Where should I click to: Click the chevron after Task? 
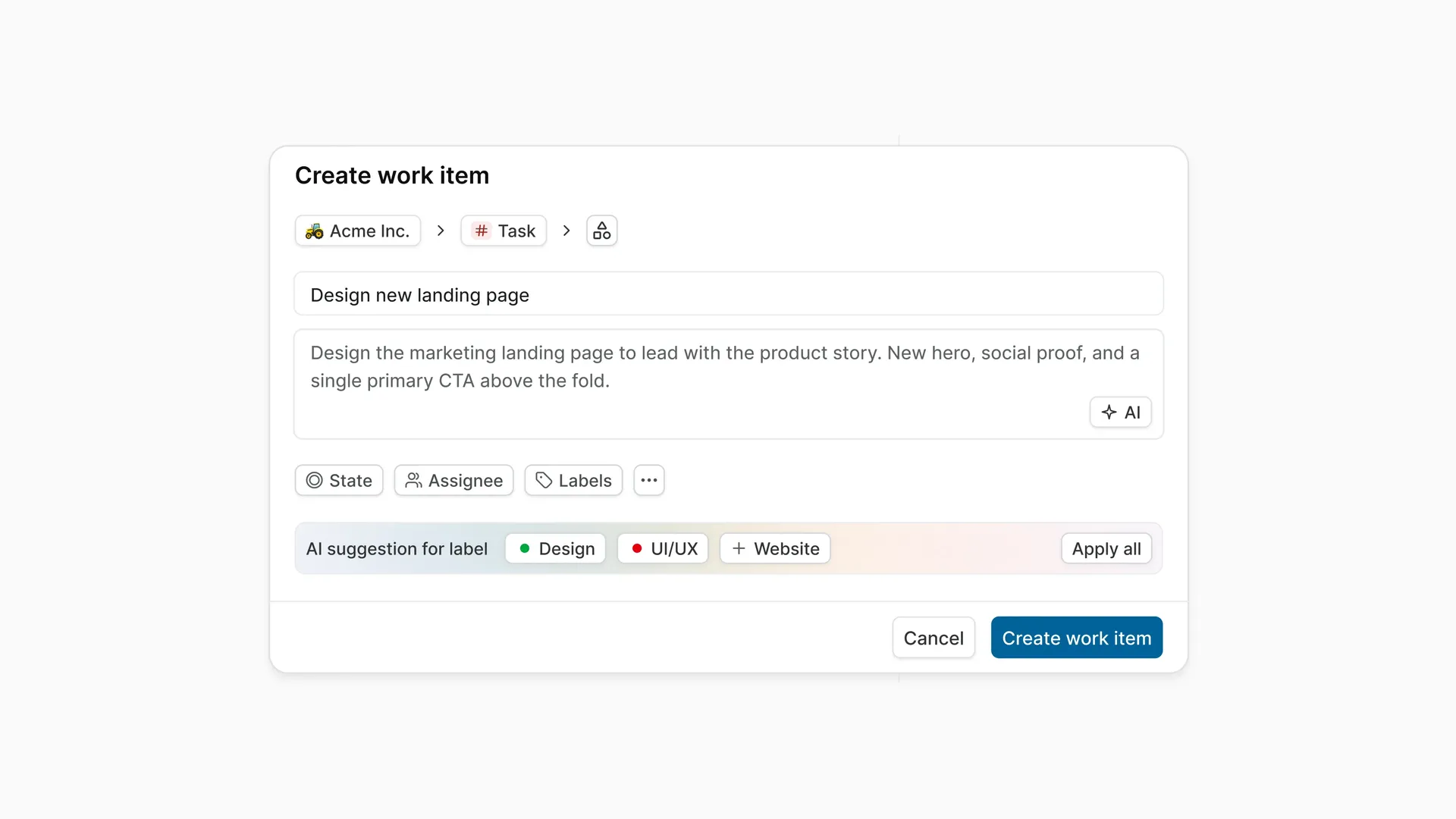pyautogui.click(x=566, y=231)
